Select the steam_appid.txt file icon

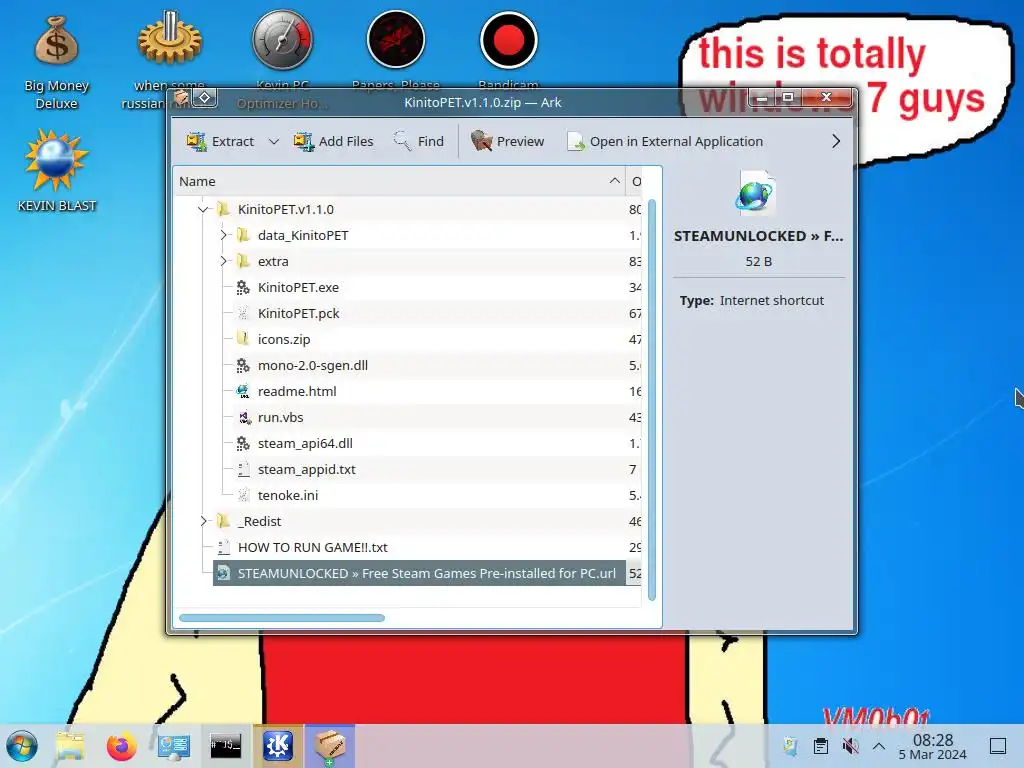243,469
